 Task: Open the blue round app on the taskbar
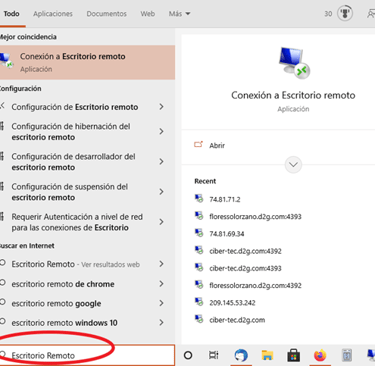pyautogui.click(x=241, y=356)
